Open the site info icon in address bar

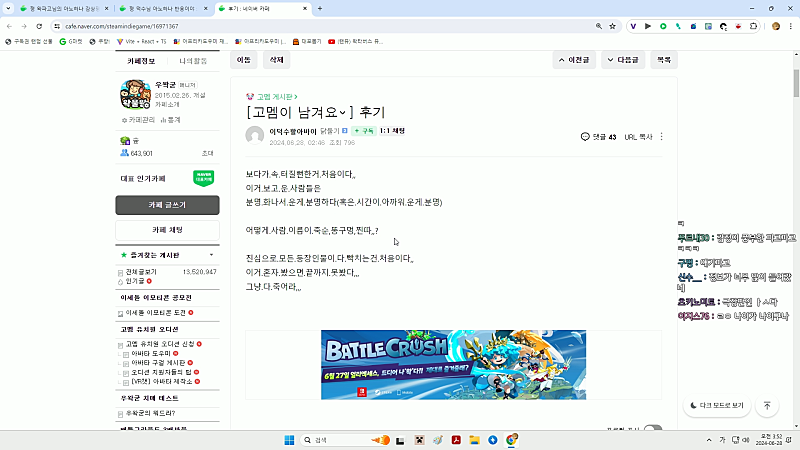57,26
